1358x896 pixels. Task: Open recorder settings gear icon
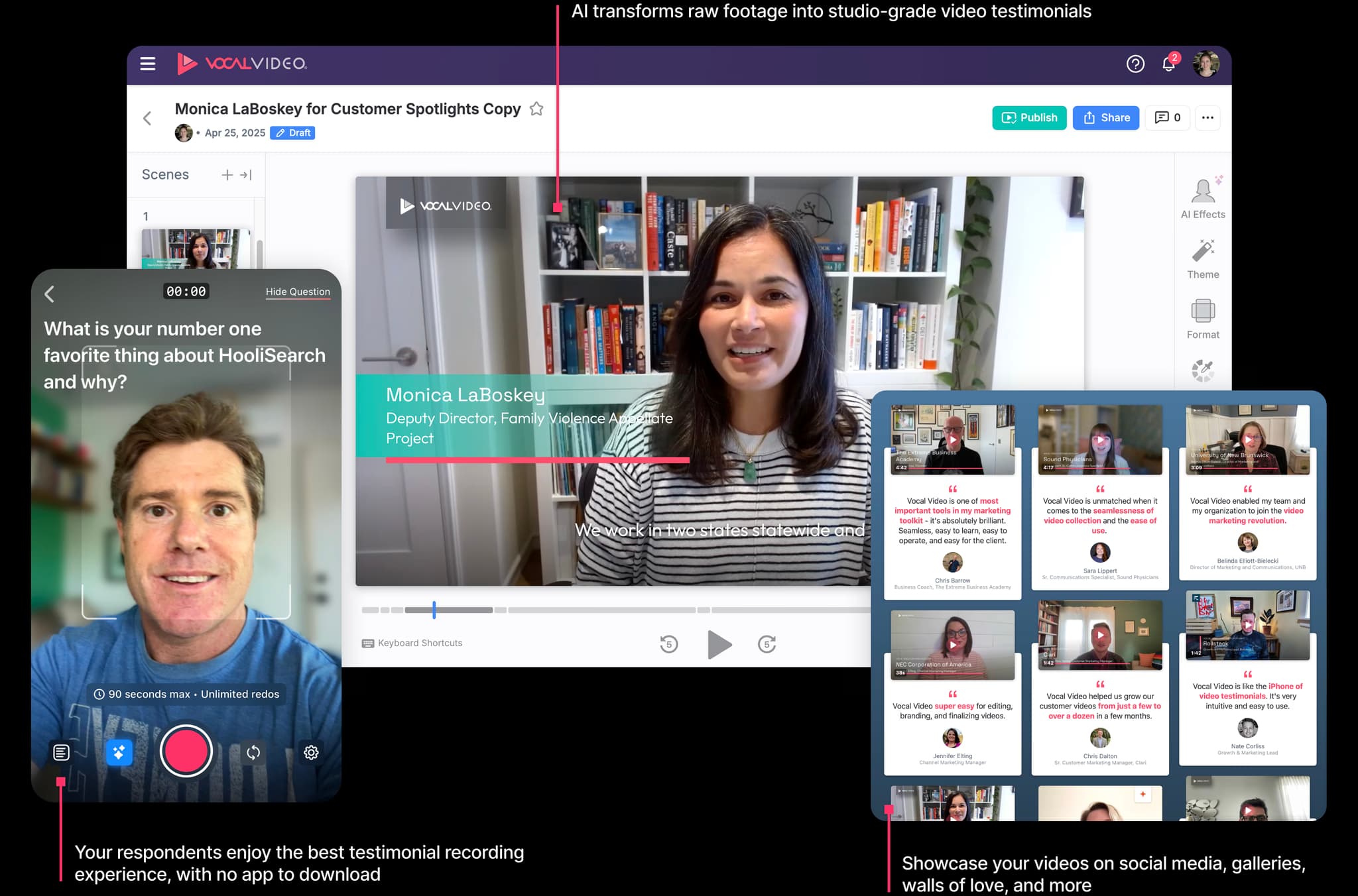[x=311, y=752]
